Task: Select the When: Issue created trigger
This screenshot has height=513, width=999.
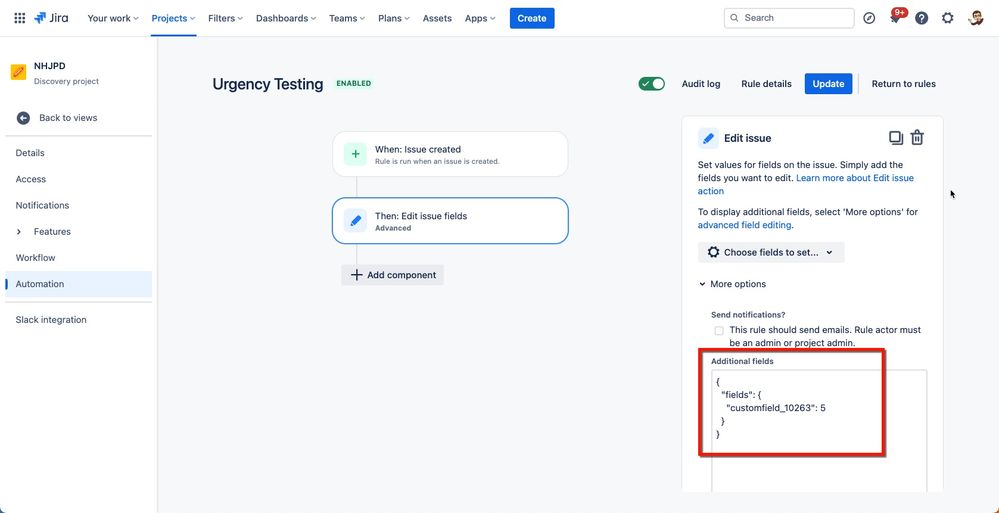Action: (x=450, y=154)
